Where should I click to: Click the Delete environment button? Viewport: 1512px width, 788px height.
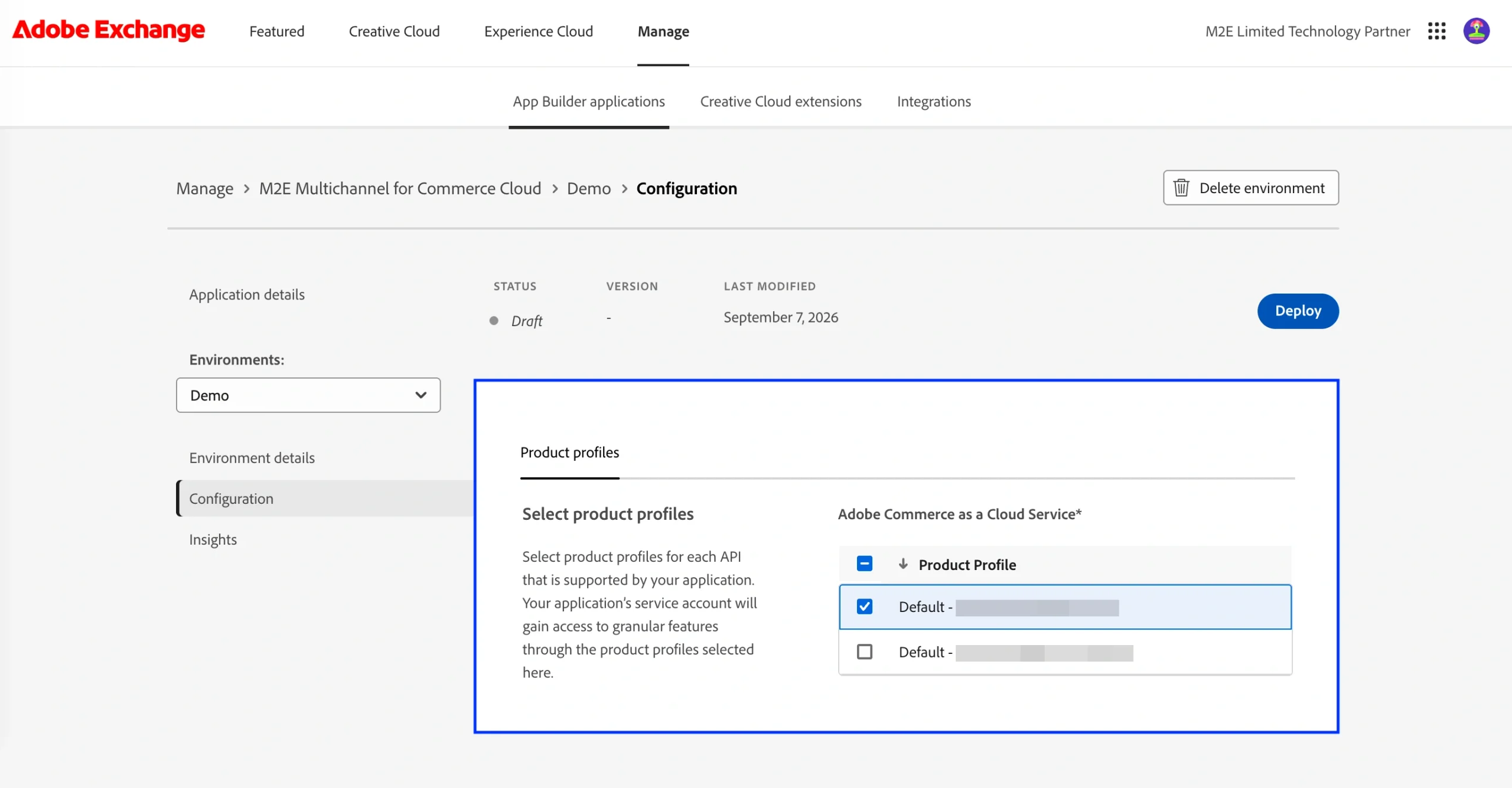(x=1251, y=188)
